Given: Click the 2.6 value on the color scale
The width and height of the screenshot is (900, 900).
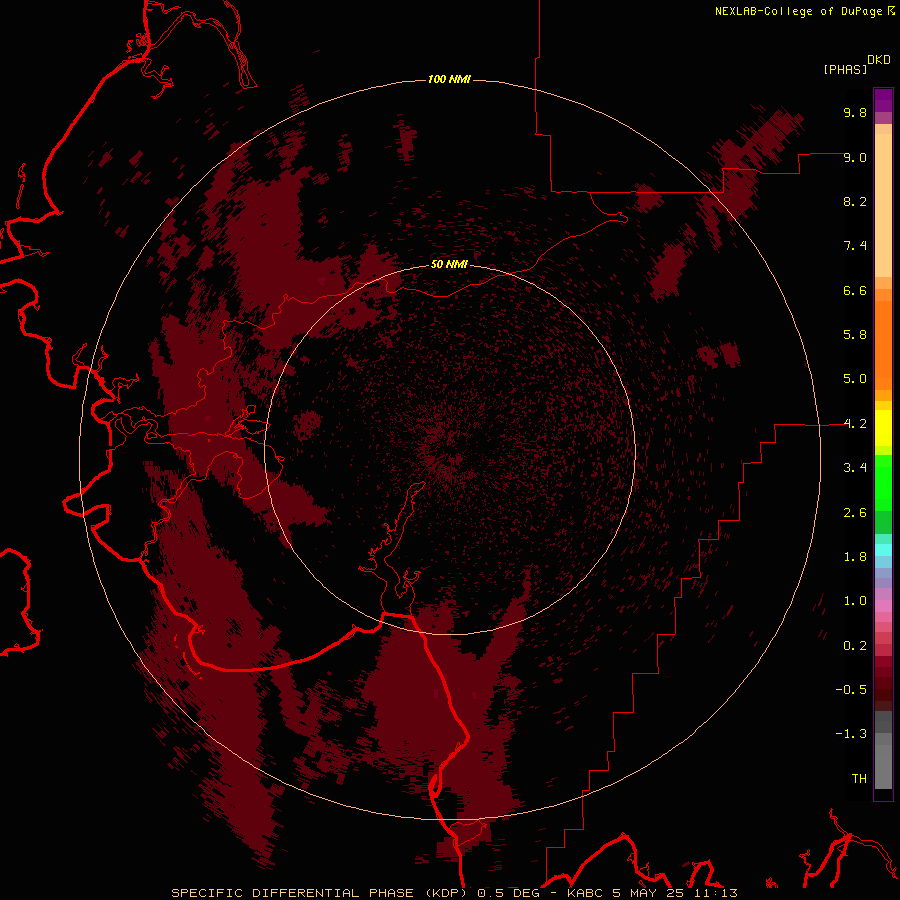Looking at the screenshot, I should pos(855,513).
